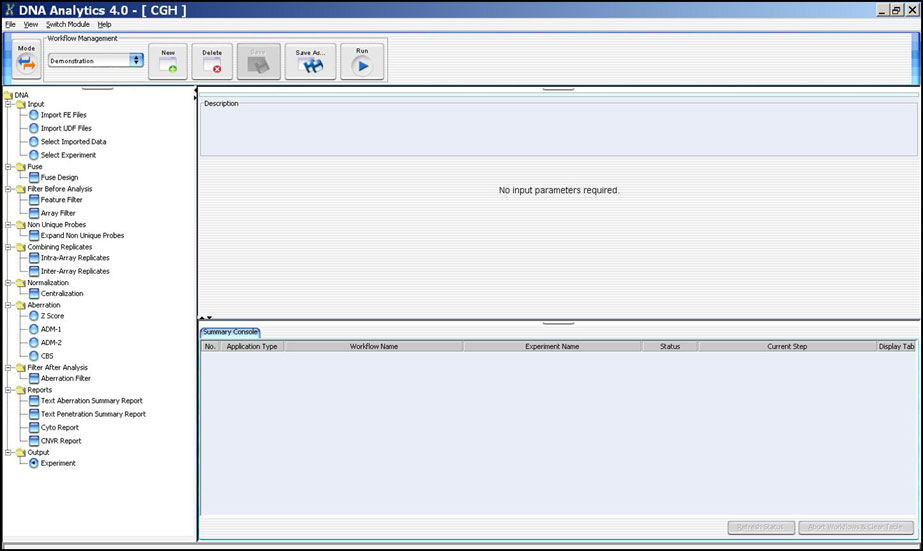Click the Workflow Name column header
The image size is (923, 551).
pos(374,347)
